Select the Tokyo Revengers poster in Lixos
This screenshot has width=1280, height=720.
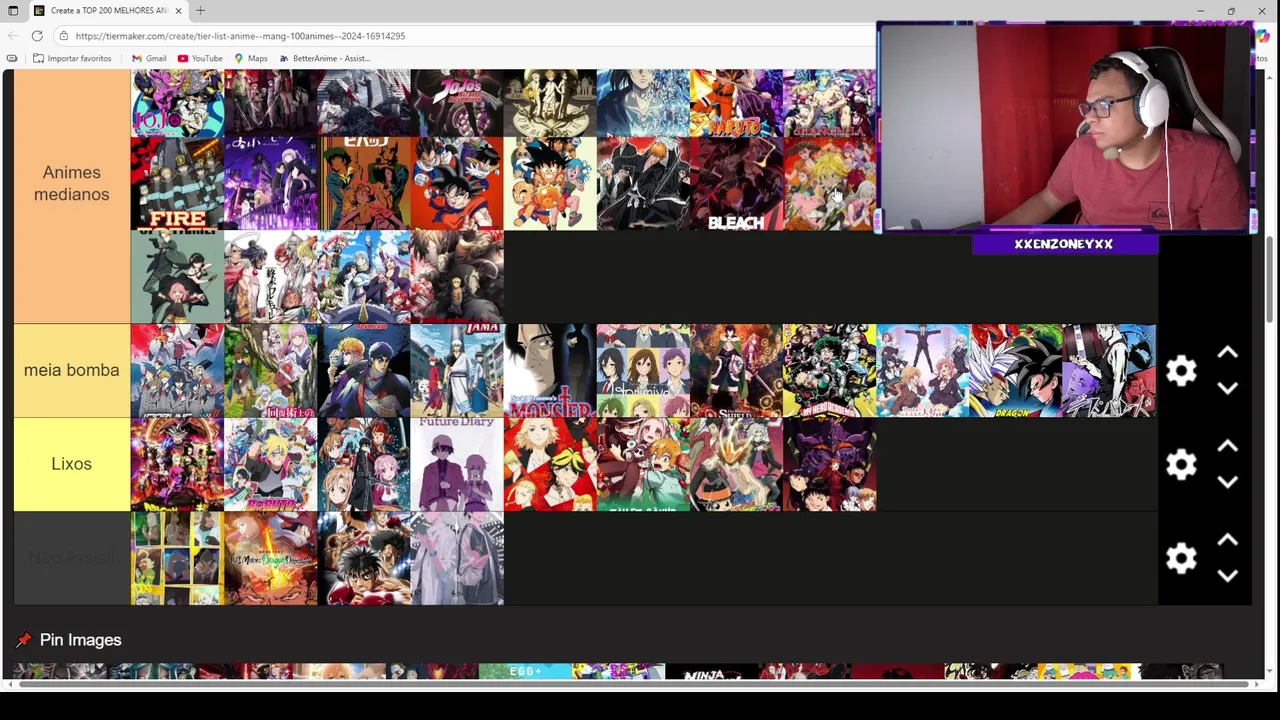(x=550, y=464)
